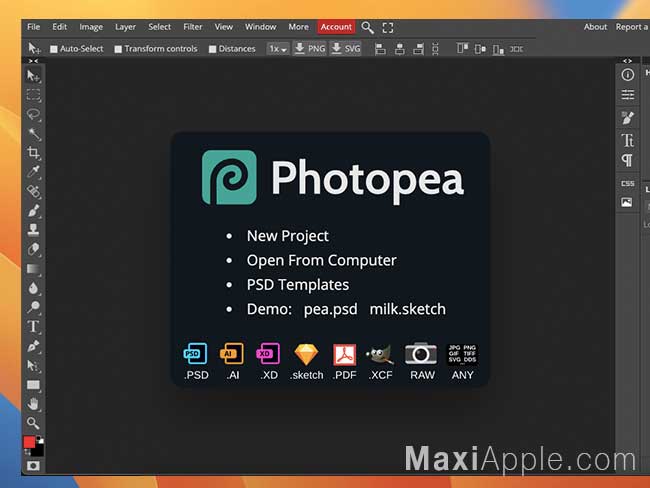Select the Path Select tool
This screenshot has height=488, width=650.
33,365
